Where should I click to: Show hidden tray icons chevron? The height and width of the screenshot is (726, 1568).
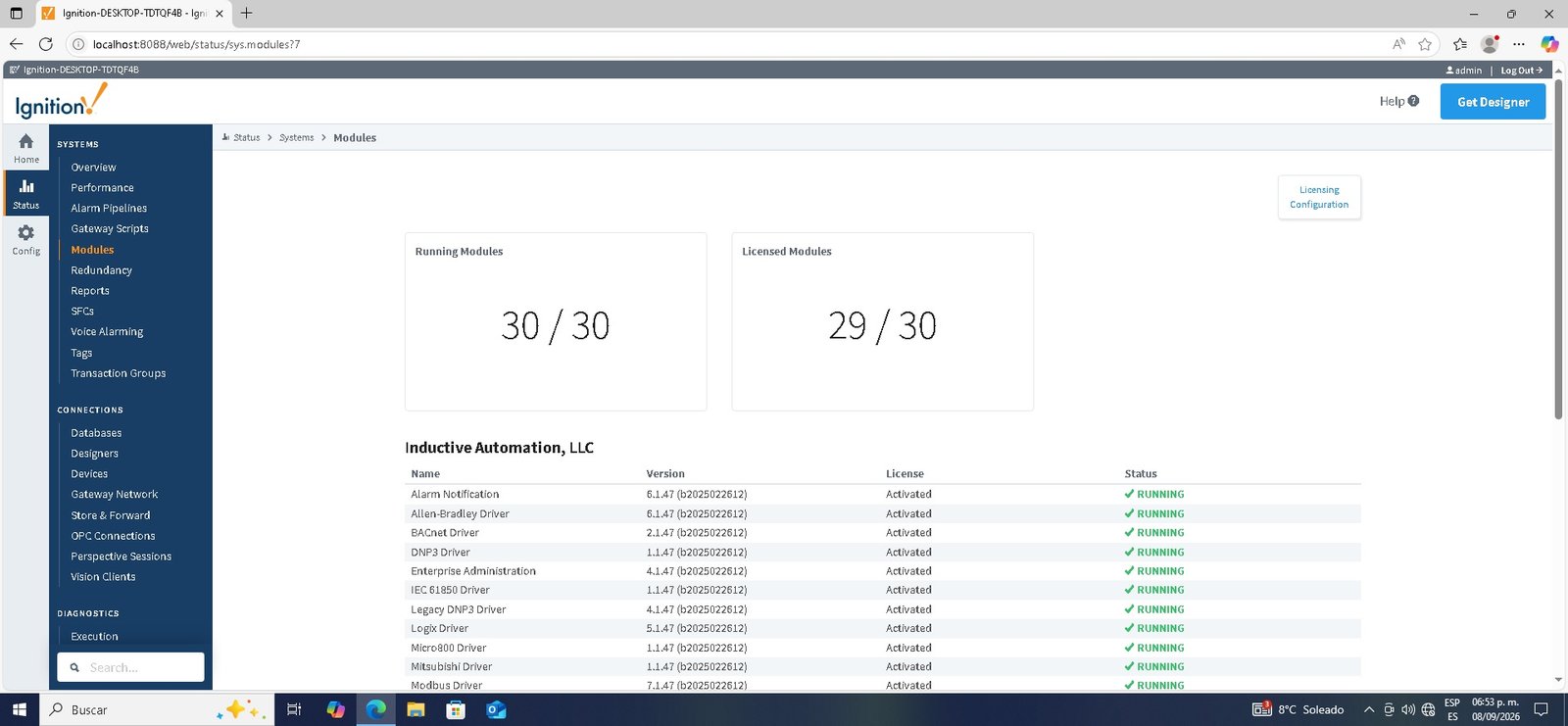point(1369,709)
